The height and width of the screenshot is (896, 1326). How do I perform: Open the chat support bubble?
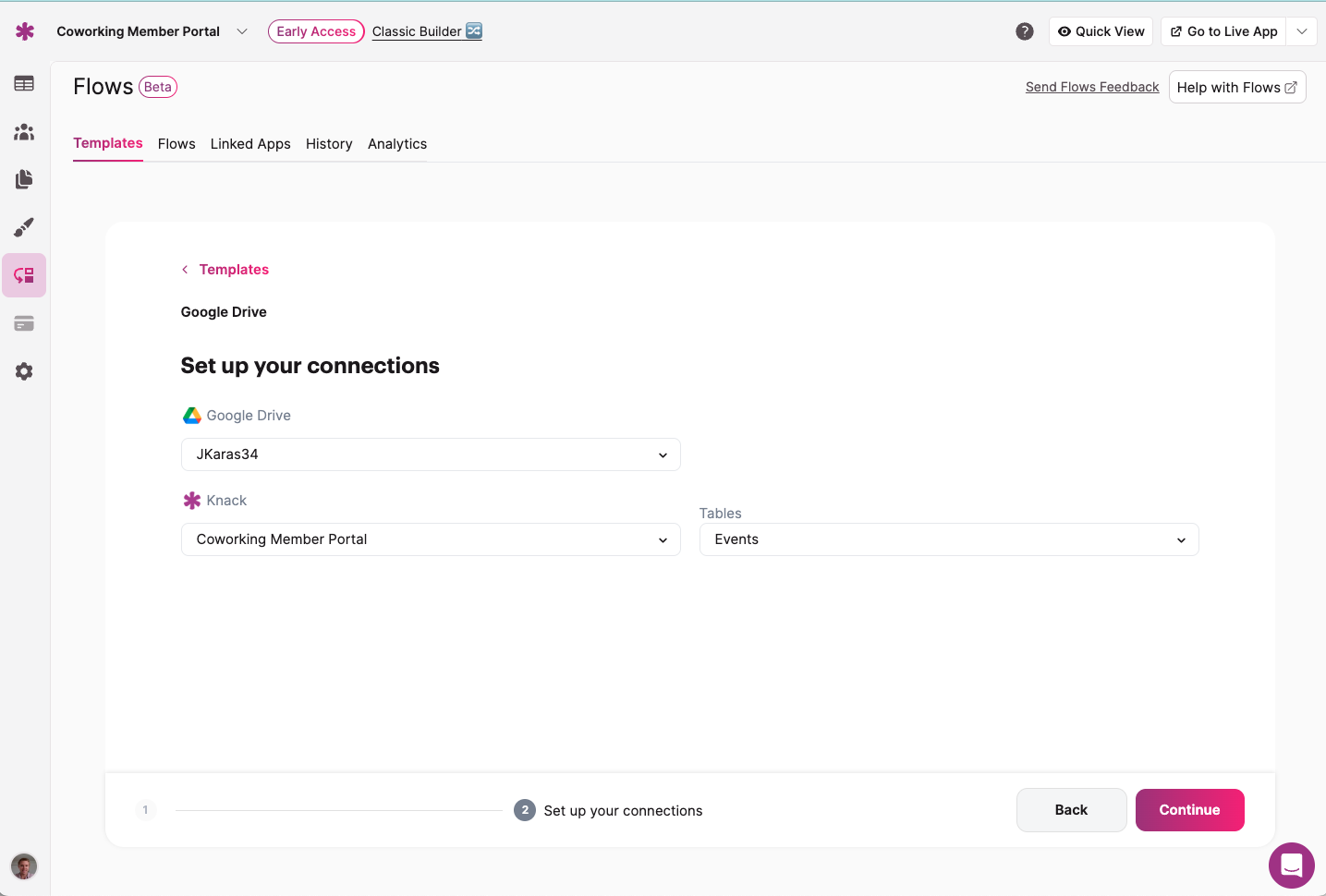tap(1291, 866)
